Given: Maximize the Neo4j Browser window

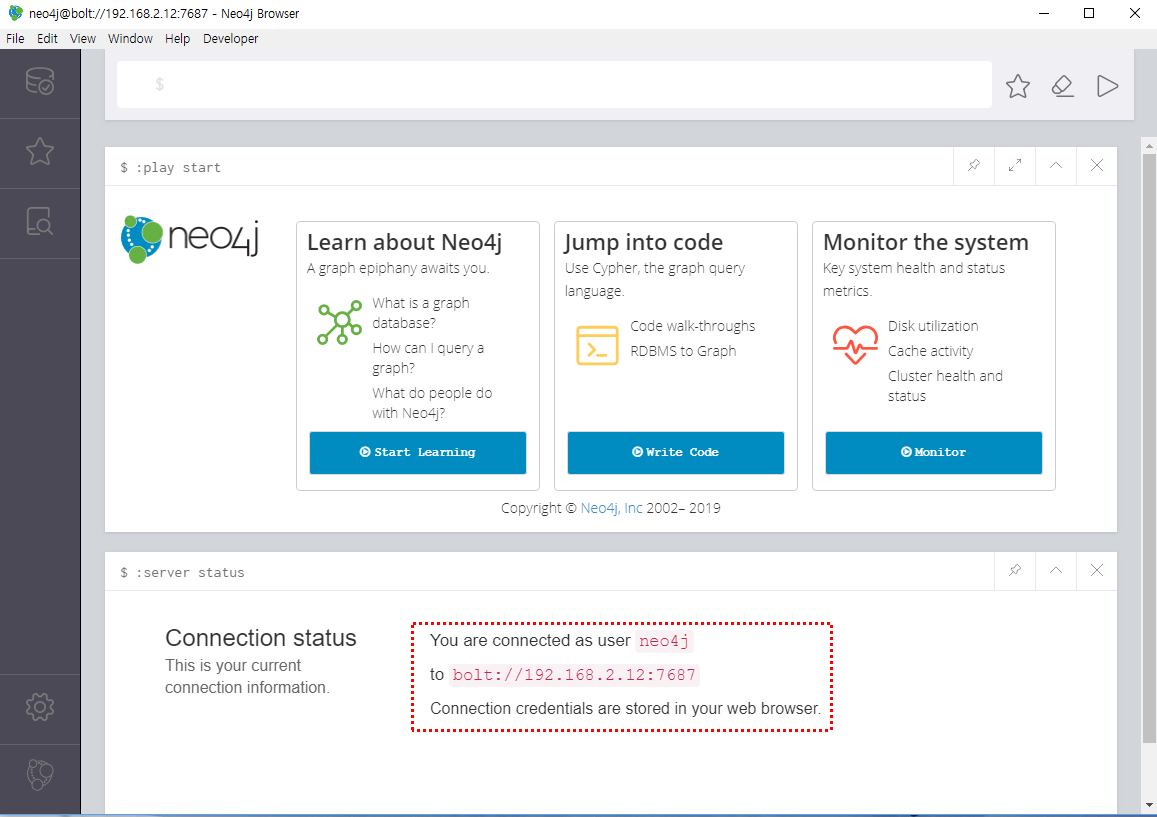Looking at the screenshot, I should pos(1089,13).
